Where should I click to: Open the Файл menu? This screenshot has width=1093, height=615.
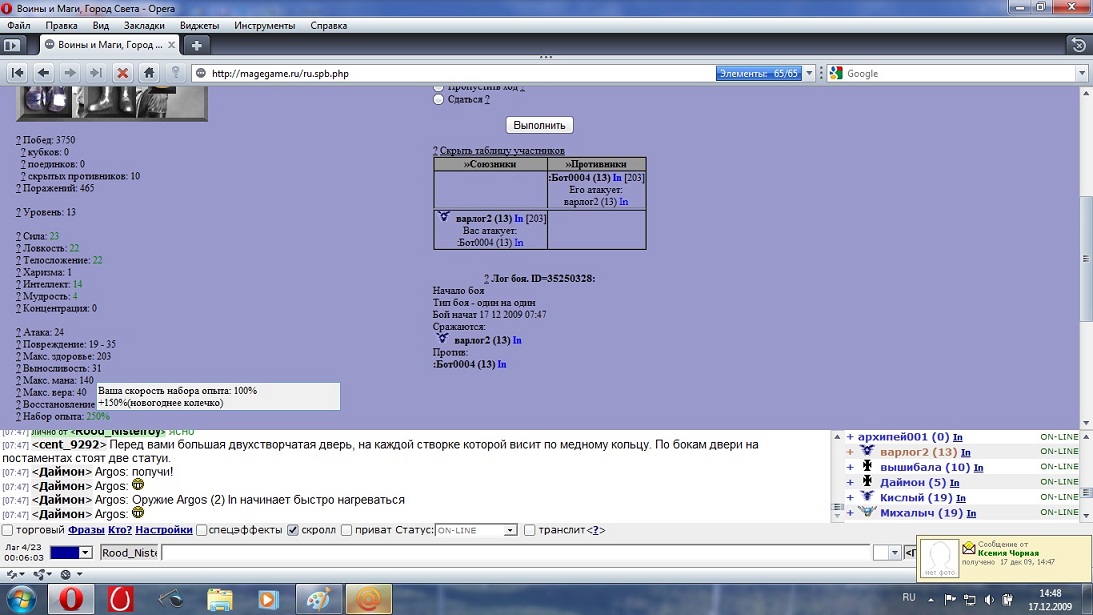pyautogui.click(x=19, y=25)
